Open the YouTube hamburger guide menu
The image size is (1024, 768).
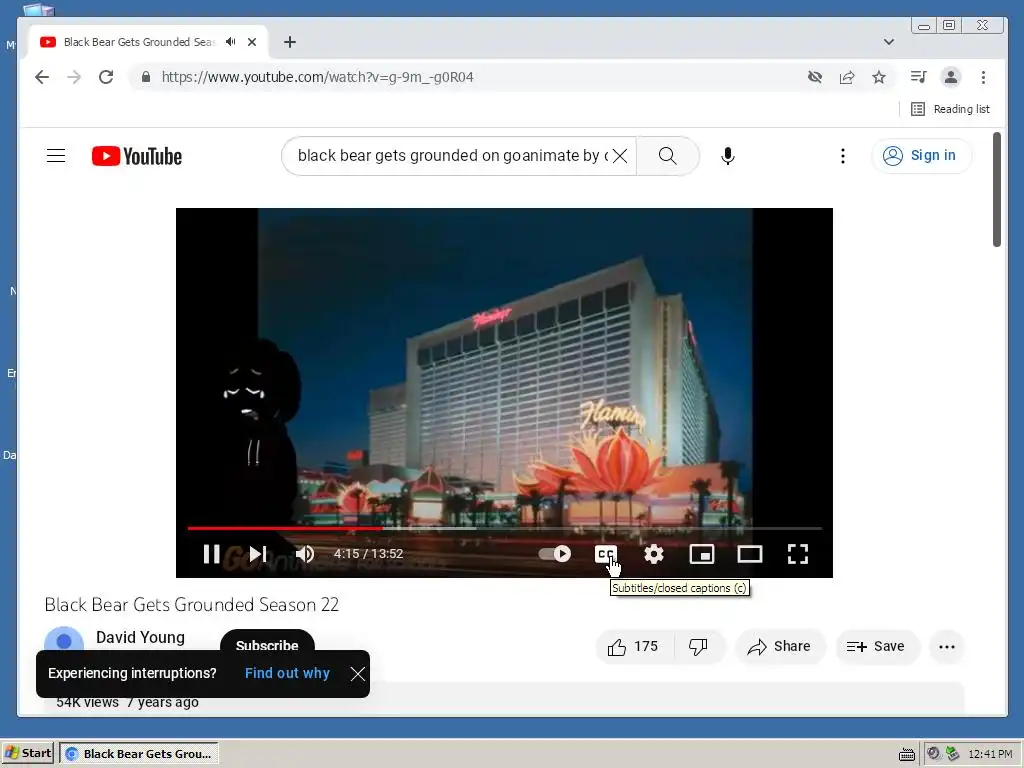[x=56, y=155]
